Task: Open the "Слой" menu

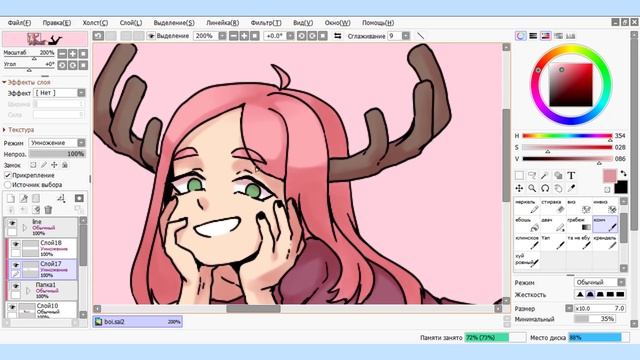Action: pyautogui.click(x=131, y=23)
